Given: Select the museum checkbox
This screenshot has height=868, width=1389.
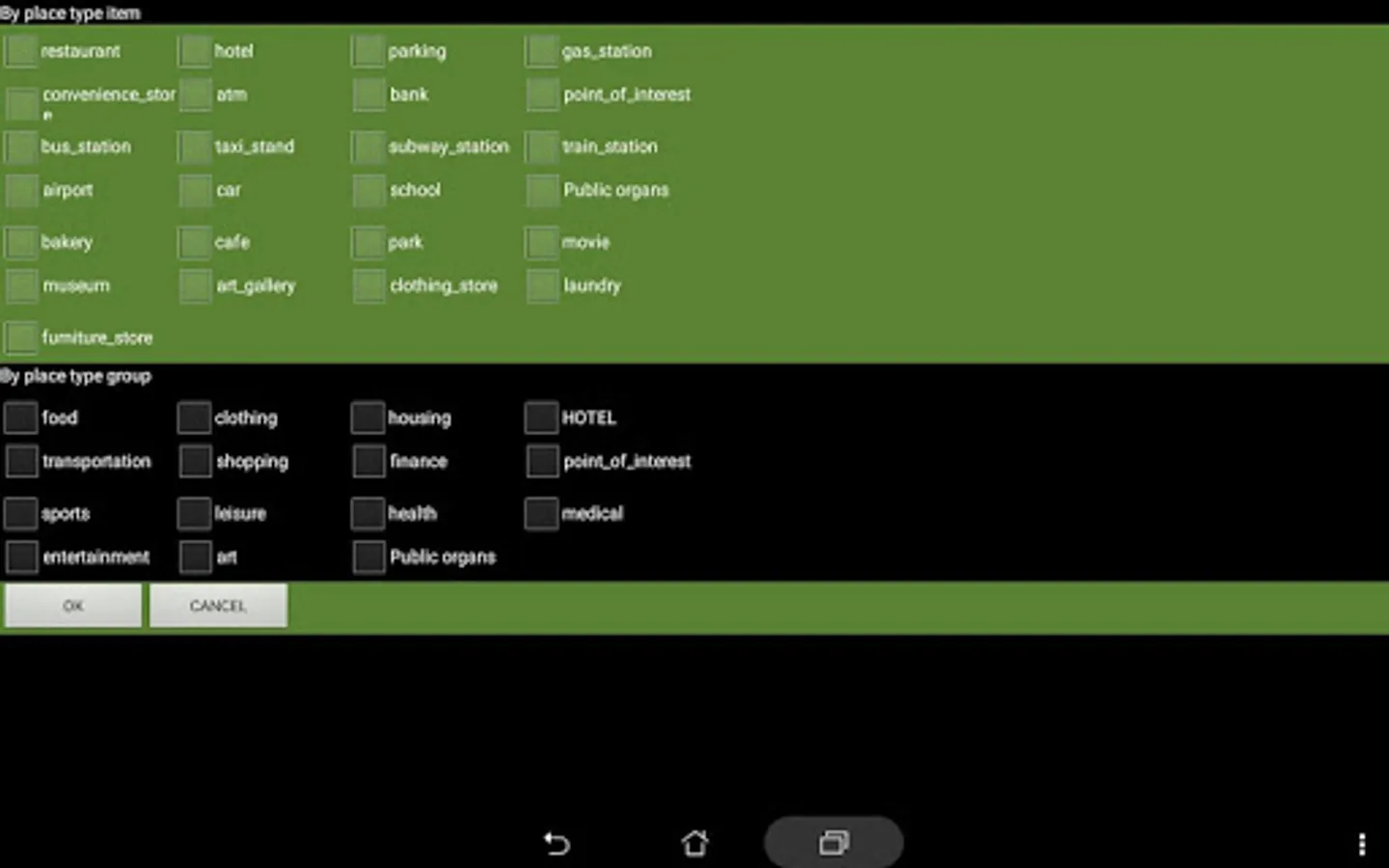Looking at the screenshot, I should [21, 285].
